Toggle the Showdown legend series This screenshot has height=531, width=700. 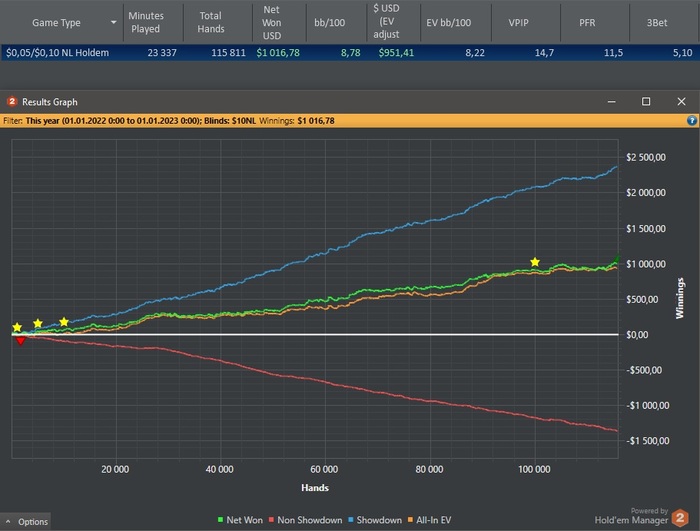click(x=375, y=520)
